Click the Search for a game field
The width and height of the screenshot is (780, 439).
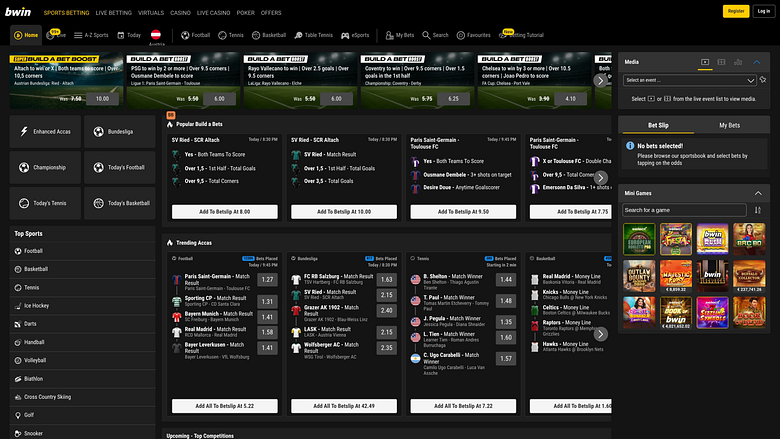[684, 210]
